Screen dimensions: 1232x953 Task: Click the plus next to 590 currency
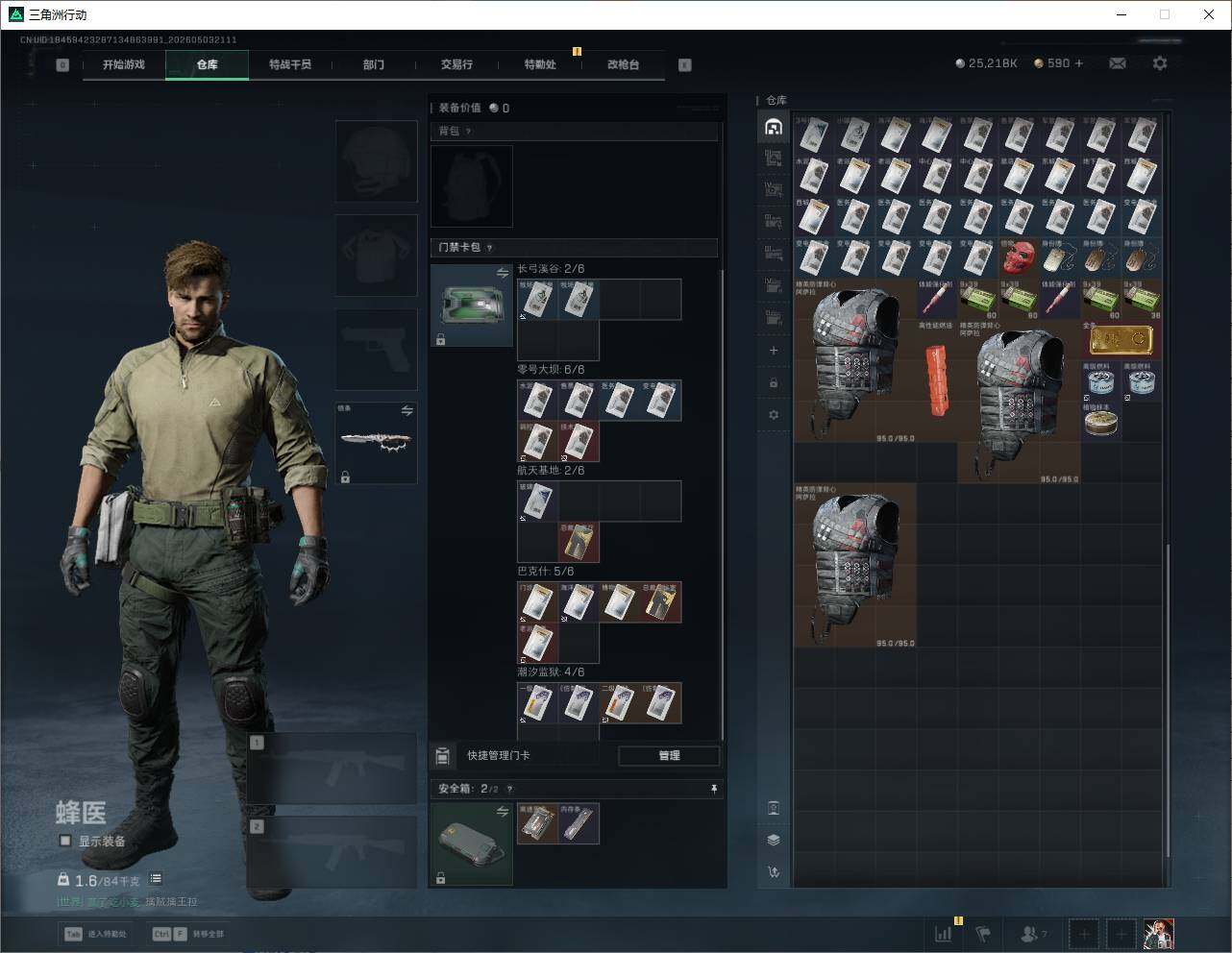[x=1079, y=63]
